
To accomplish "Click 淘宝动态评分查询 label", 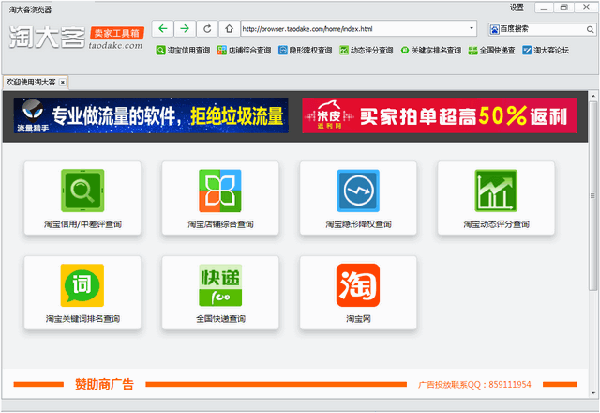I will [497, 224].
